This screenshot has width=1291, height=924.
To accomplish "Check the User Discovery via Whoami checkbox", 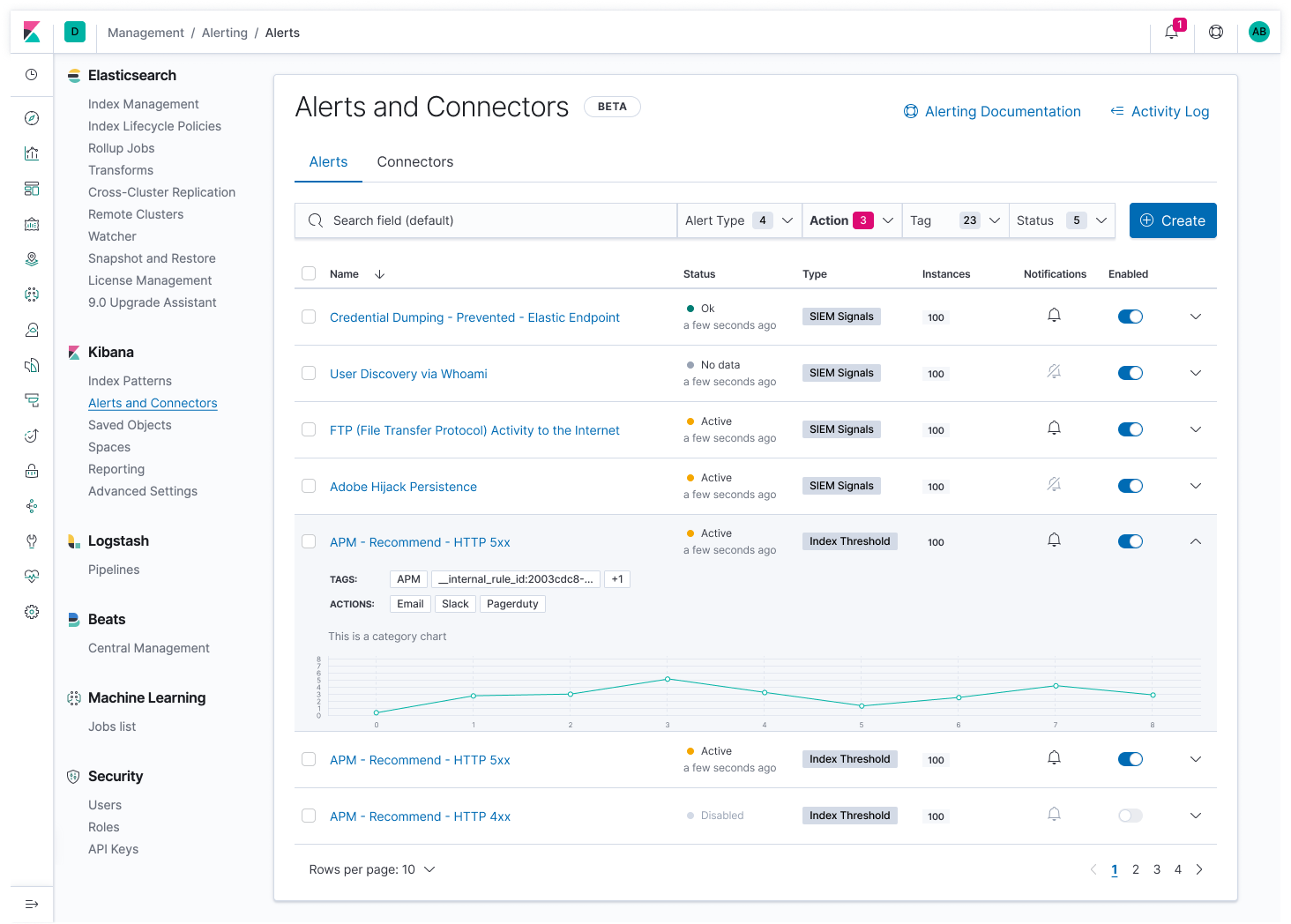I will (x=309, y=373).
